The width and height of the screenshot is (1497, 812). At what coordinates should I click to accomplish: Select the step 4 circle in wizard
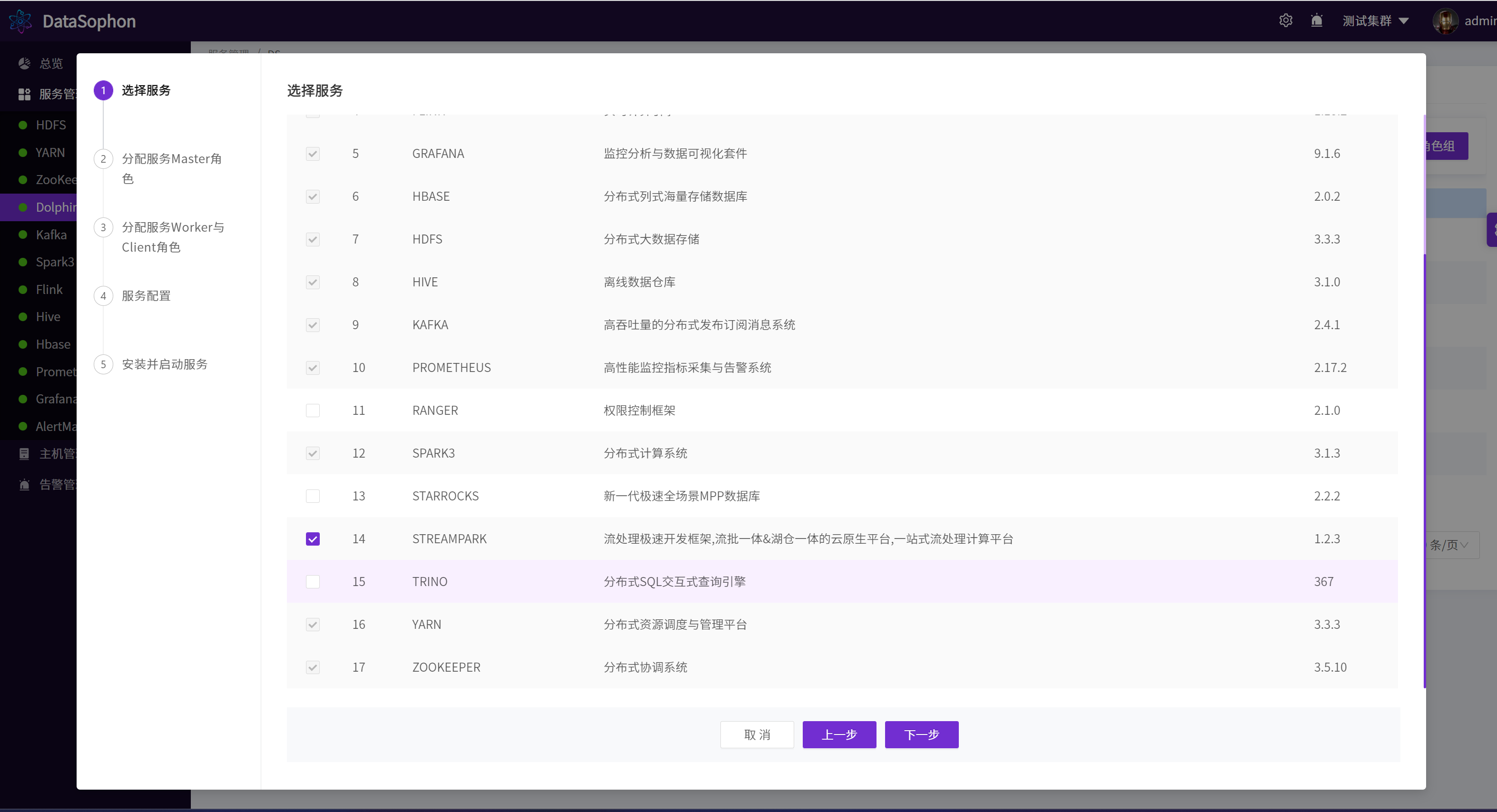click(x=103, y=296)
